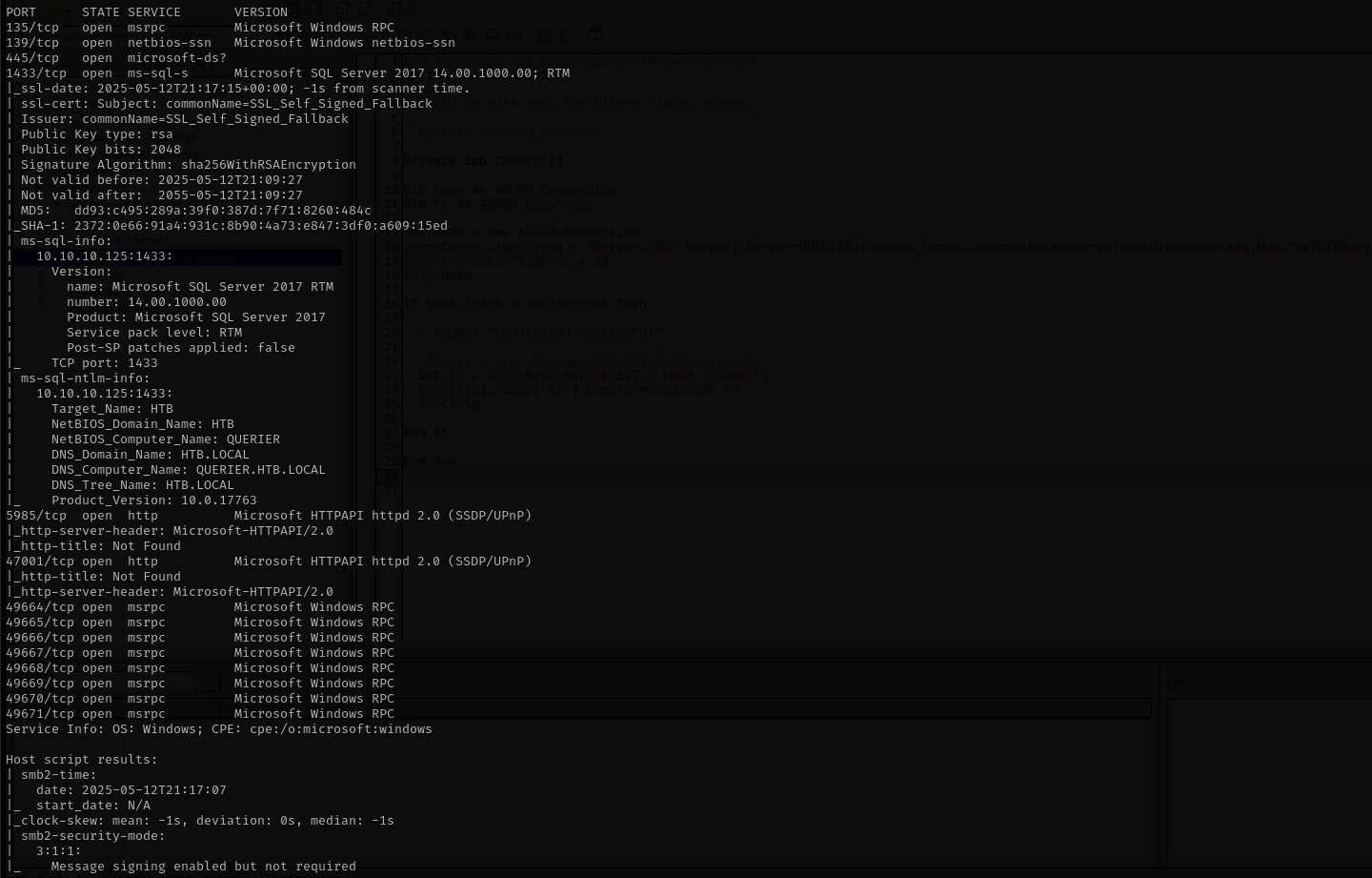
Task: Click 'Private Sub Connect()' in background code editor
Action: (x=483, y=161)
